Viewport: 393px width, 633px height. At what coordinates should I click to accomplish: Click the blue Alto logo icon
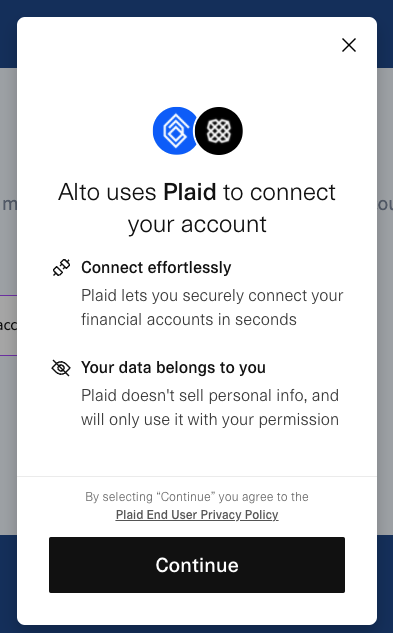pos(176,130)
